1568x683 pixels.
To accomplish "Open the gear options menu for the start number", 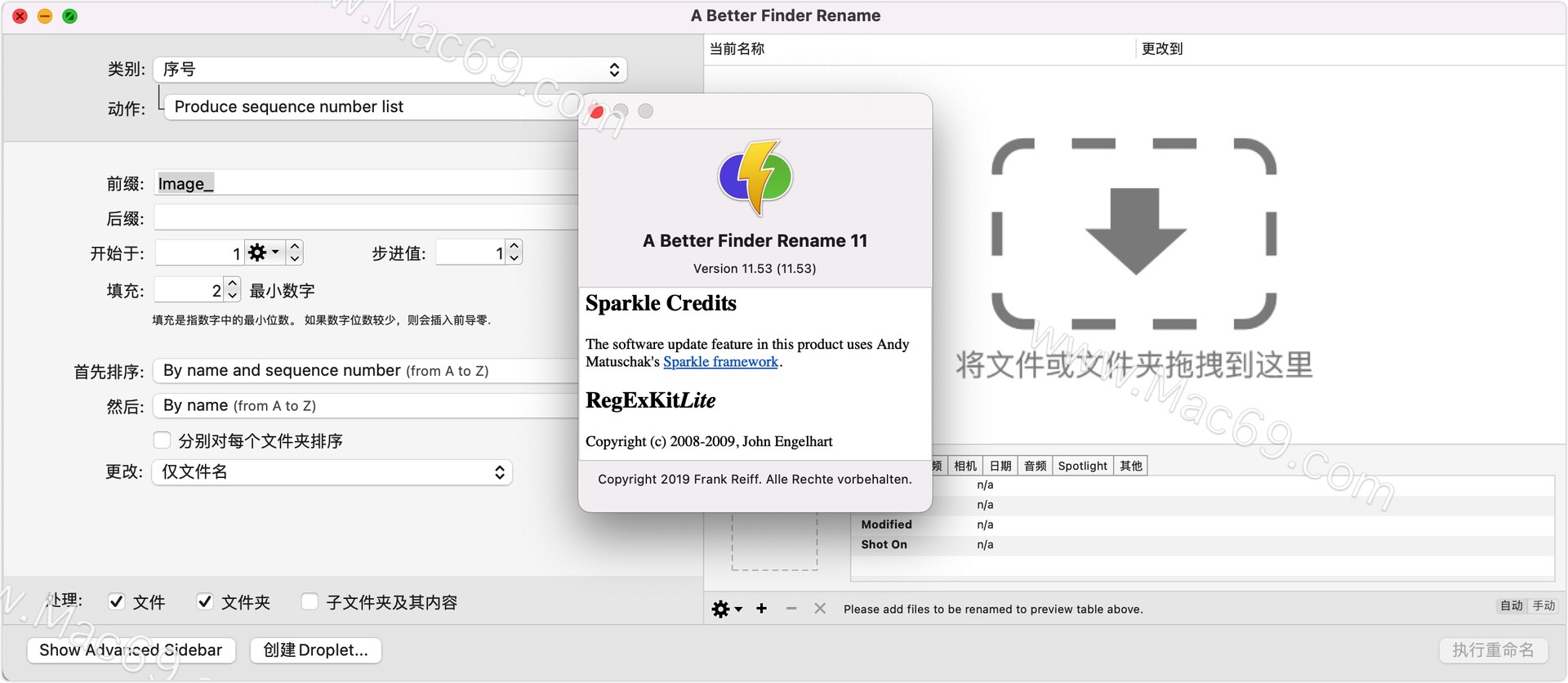I will coord(264,252).
